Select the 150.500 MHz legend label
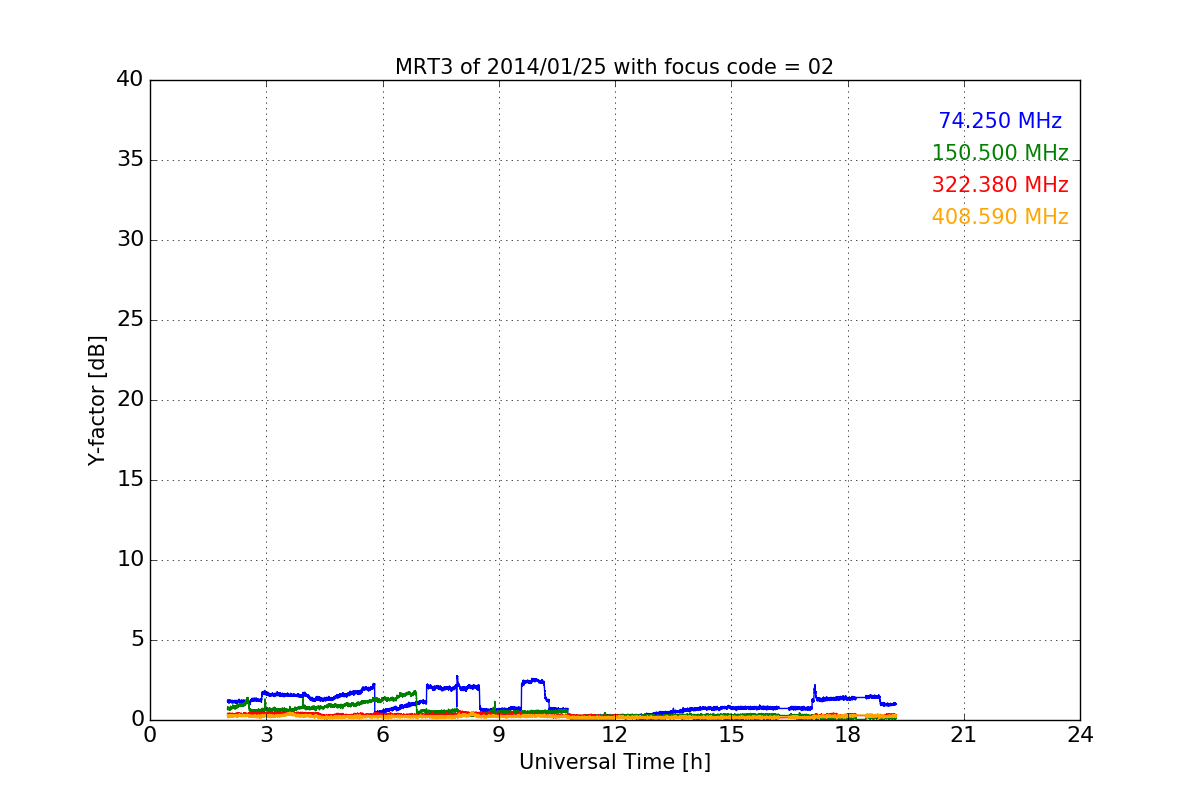This screenshot has width=1200, height=800. [x=1000, y=153]
